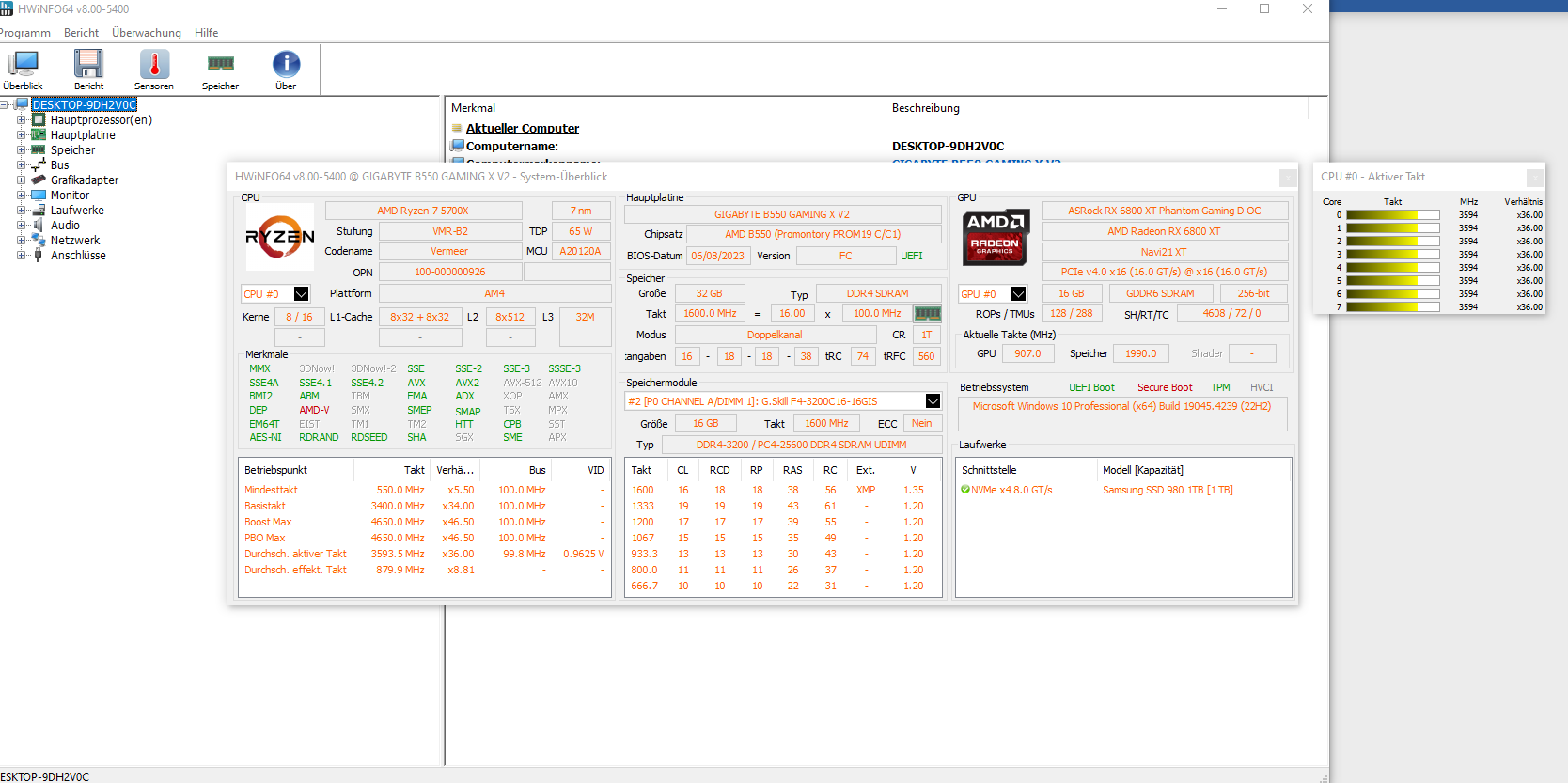Open the Bericht menu in menu bar
Viewport: 1568px width, 783px height.
pyautogui.click(x=81, y=33)
